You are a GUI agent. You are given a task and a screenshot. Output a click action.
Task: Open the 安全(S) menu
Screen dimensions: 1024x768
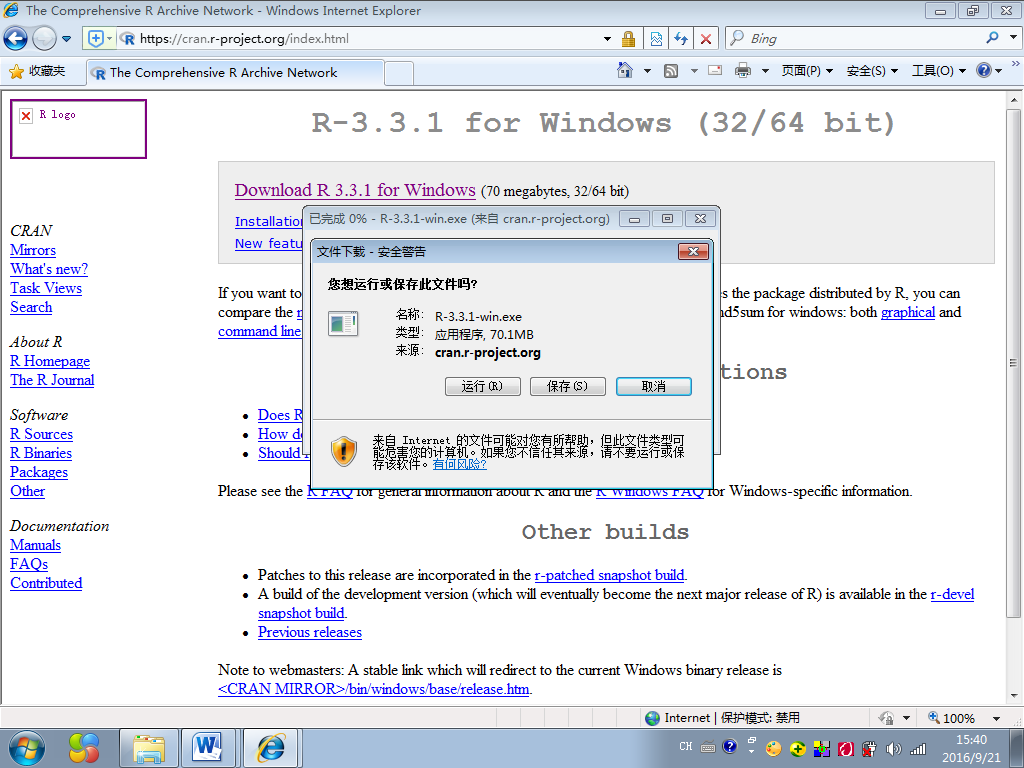pyautogui.click(x=872, y=71)
